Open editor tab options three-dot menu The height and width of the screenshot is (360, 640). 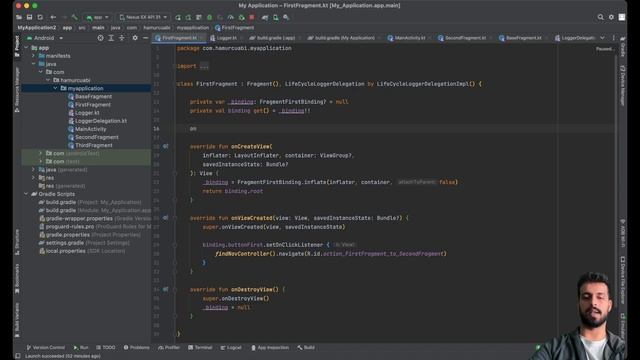[613, 38]
